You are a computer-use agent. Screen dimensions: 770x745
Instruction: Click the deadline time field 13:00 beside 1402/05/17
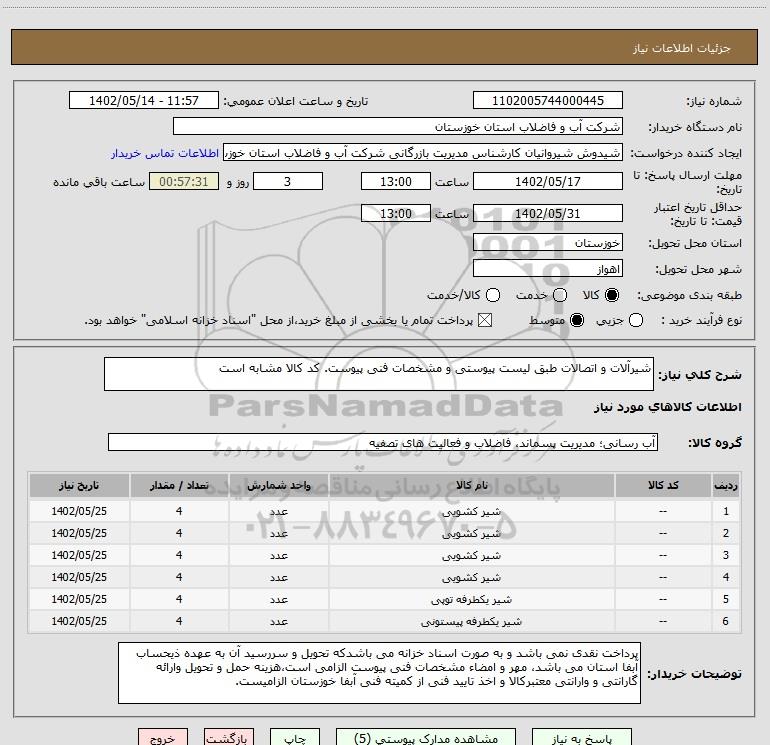[x=396, y=181]
